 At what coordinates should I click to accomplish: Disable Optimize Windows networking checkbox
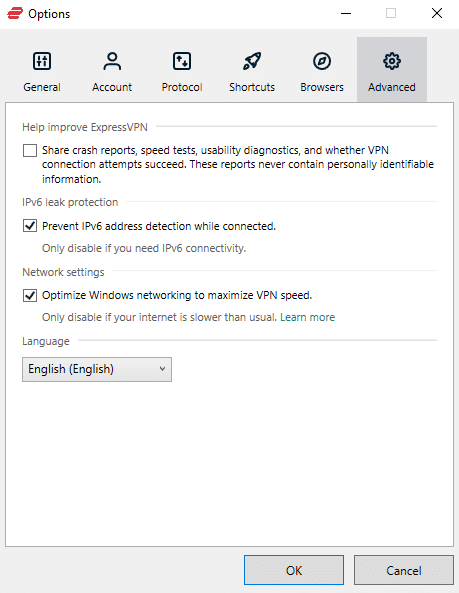point(30,295)
